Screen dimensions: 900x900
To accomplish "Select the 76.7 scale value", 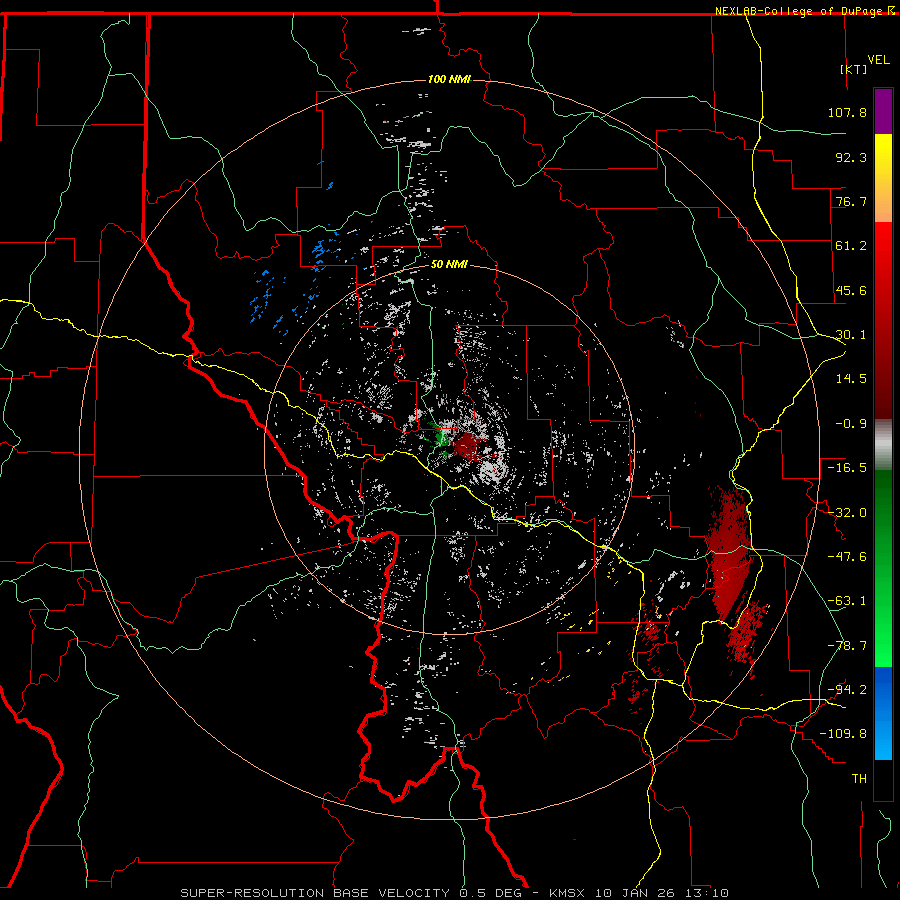I will tap(851, 201).
